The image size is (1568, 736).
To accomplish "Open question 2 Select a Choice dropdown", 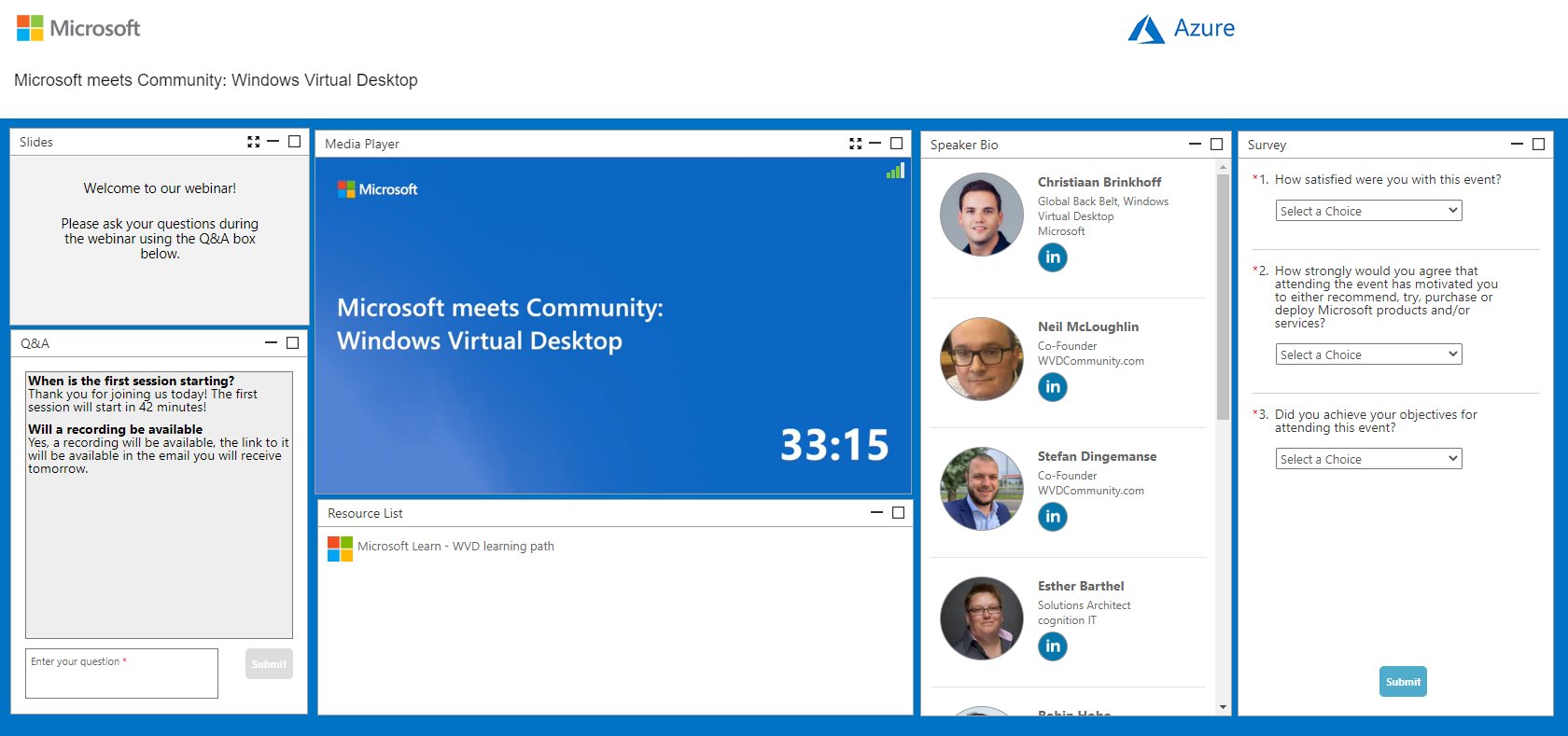I will 1368,354.
